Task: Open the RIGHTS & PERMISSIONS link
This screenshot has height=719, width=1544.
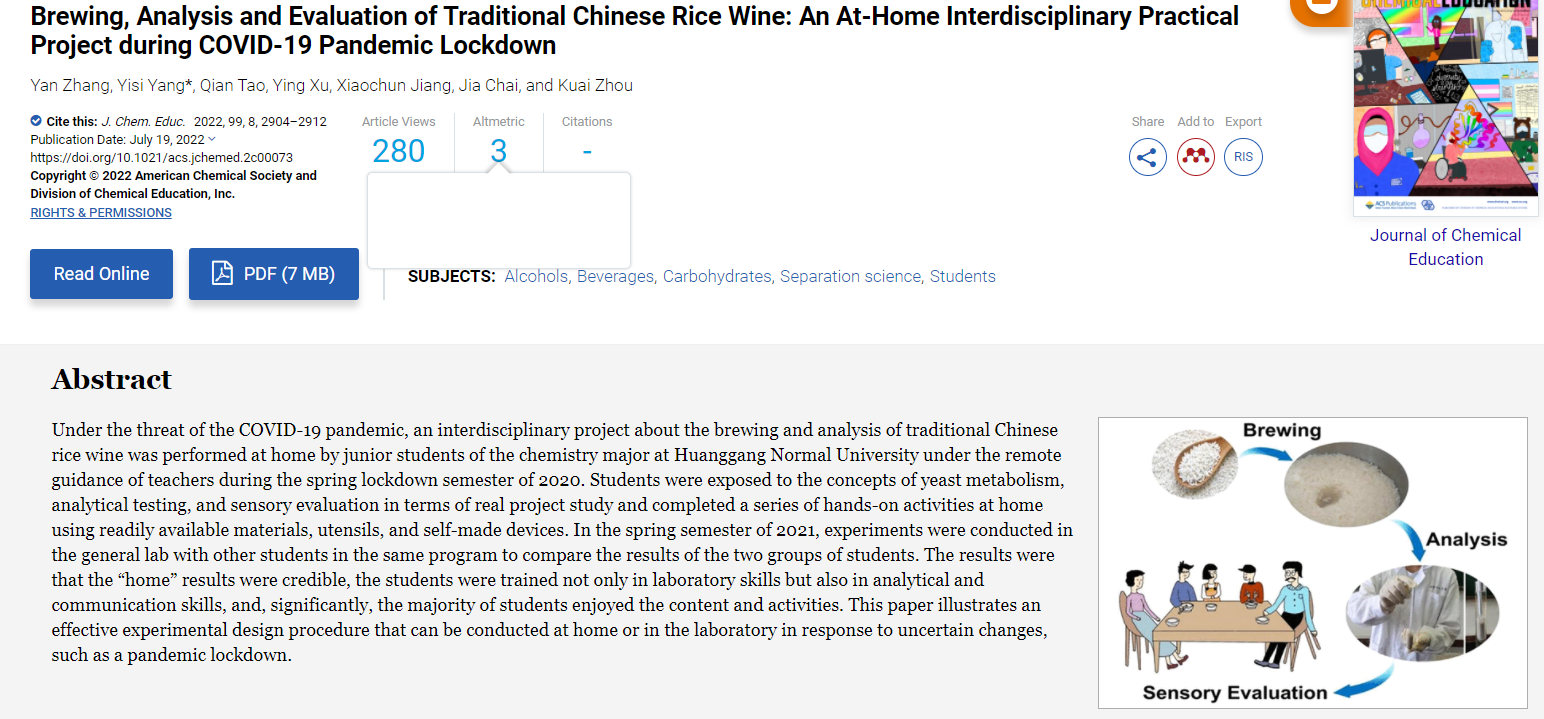Action: [x=101, y=213]
